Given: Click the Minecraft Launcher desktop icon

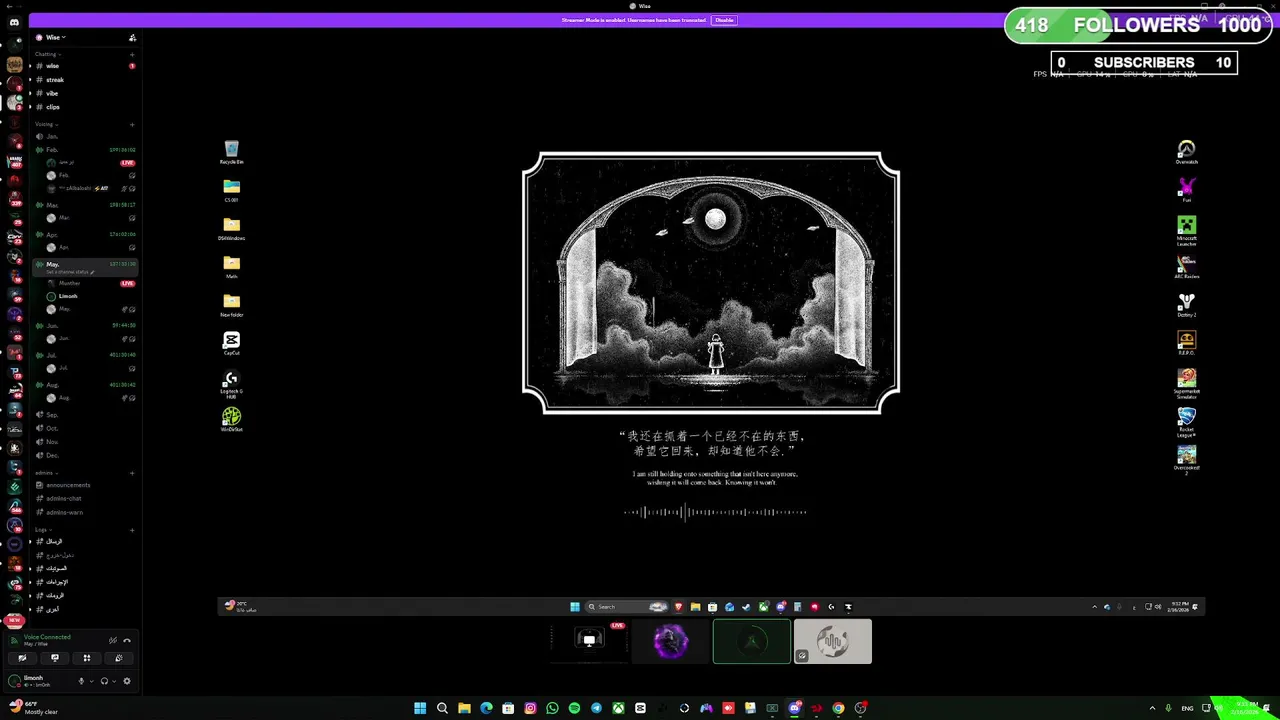Looking at the screenshot, I should click(x=1186, y=230).
